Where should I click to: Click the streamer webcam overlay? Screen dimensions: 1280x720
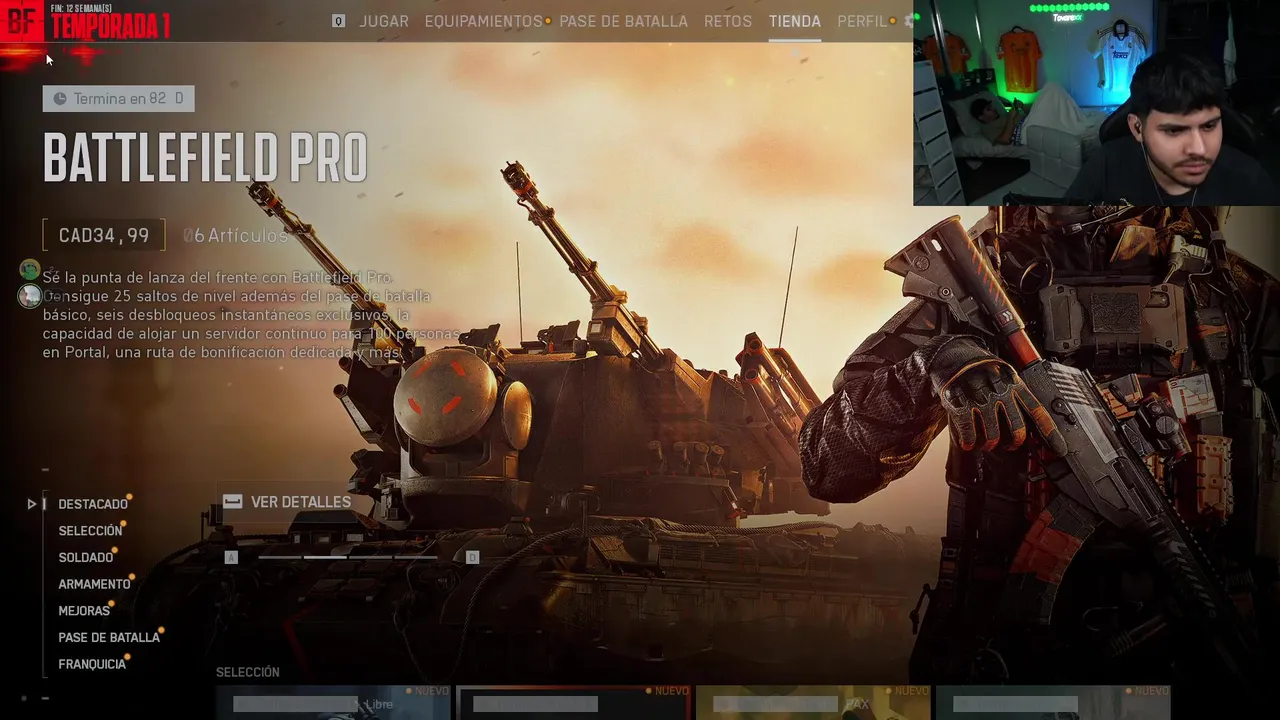1096,103
